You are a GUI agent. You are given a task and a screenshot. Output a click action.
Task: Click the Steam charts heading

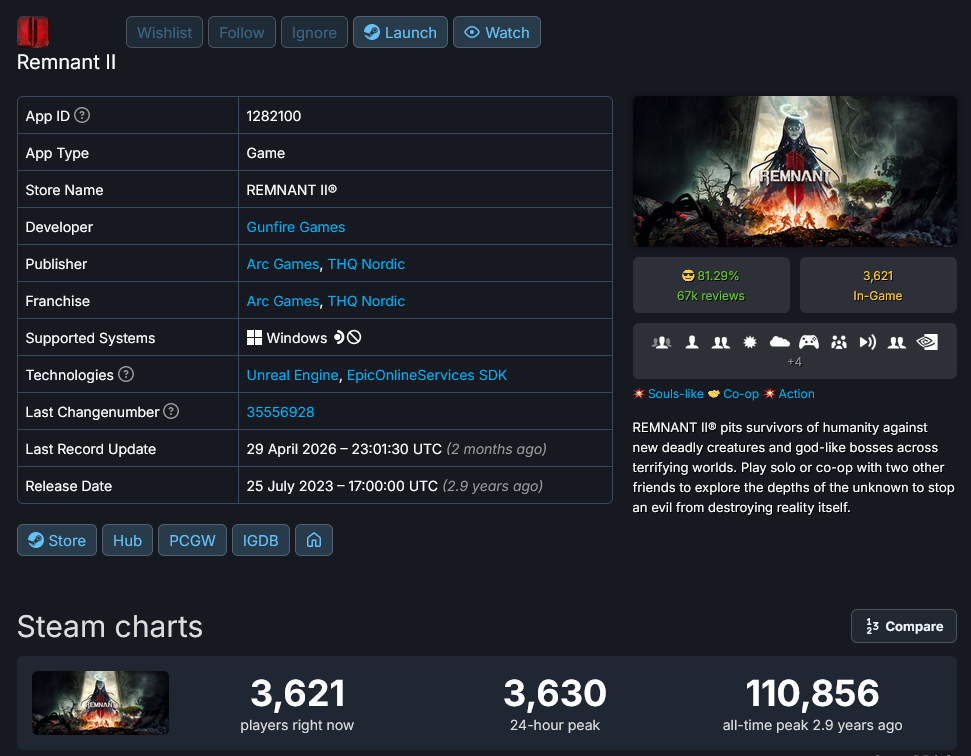110,627
